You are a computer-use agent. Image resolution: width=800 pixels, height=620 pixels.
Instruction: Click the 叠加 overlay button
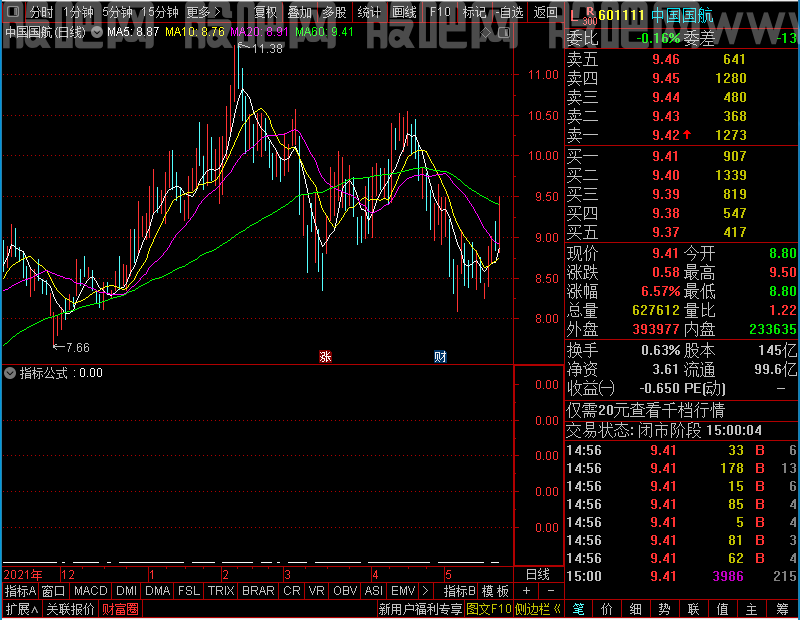pos(300,12)
